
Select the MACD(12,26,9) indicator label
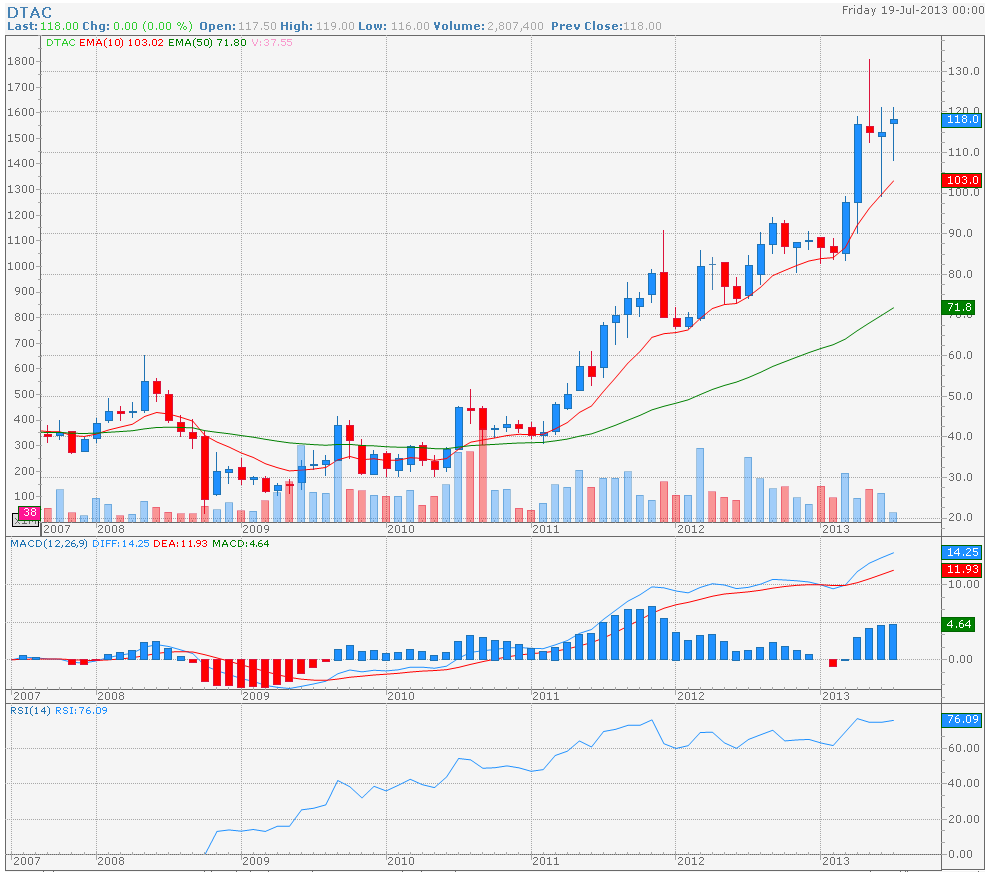point(49,544)
